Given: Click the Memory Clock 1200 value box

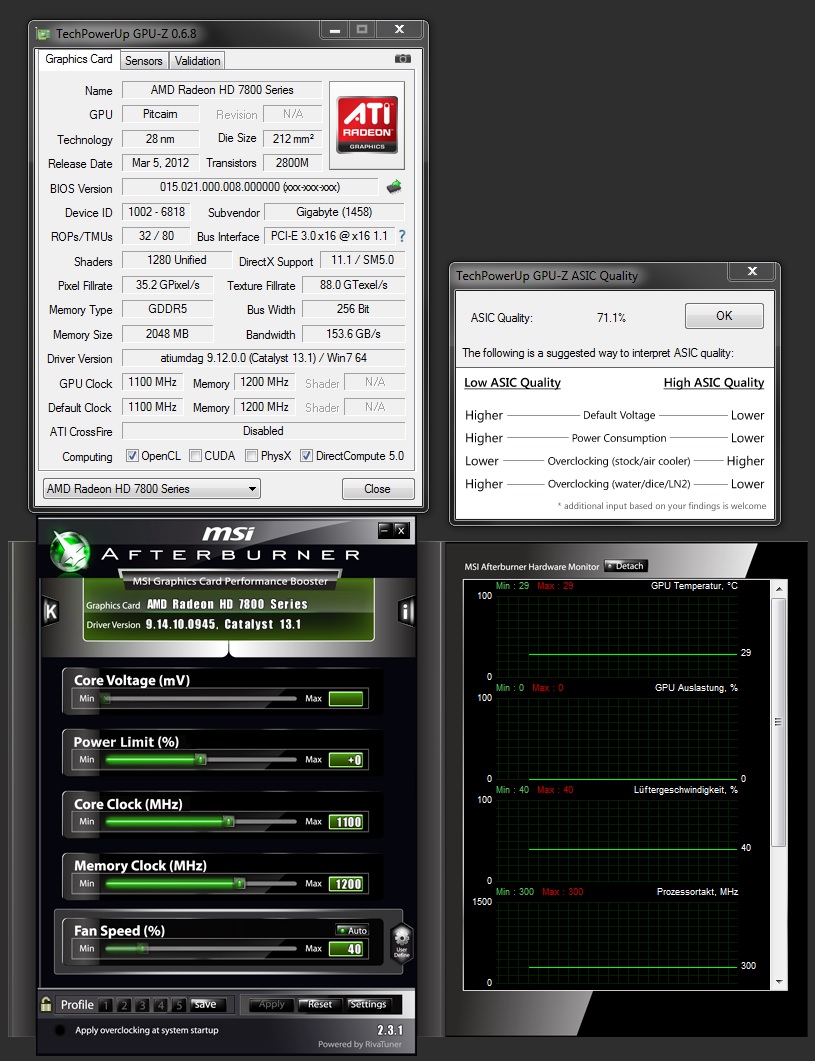Looking at the screenshot, I should click(x=346, y=884).
